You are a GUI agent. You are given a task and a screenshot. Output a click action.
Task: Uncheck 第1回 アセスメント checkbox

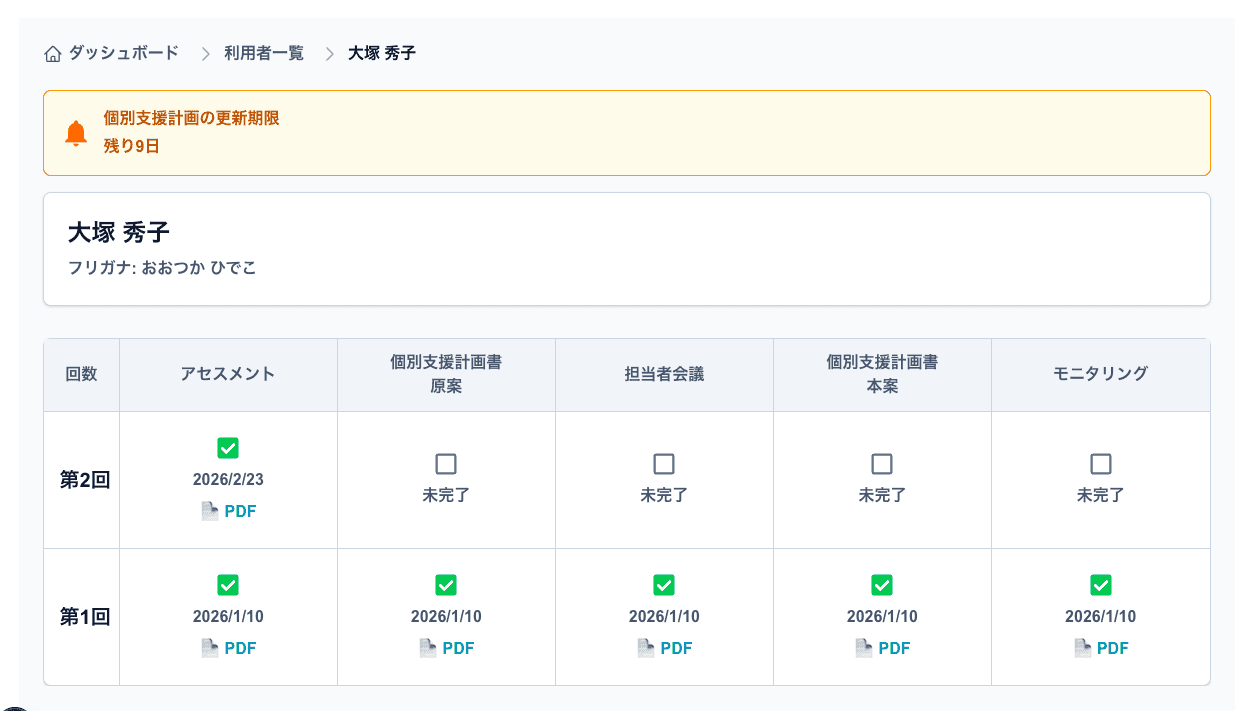pyautogui.click(x=228, y=585)
